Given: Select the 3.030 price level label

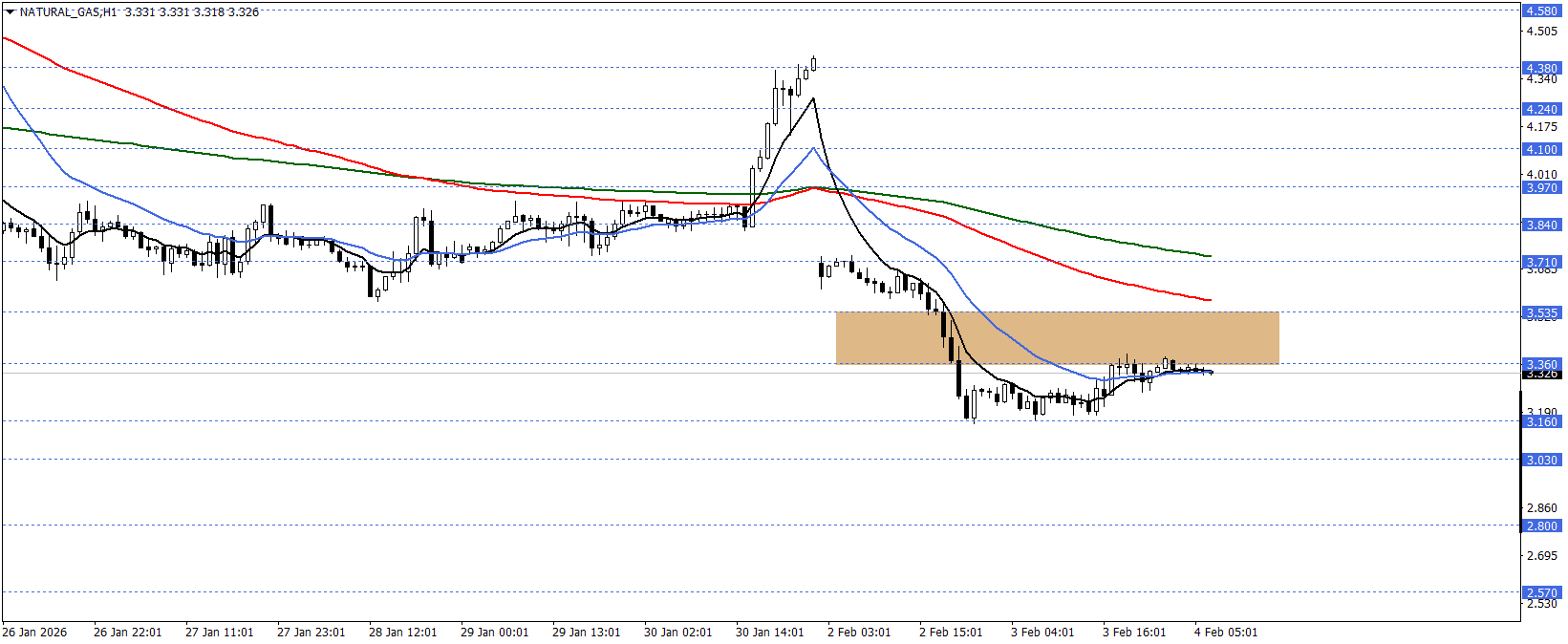Looking at the screenshot, I should point(1540,460).
